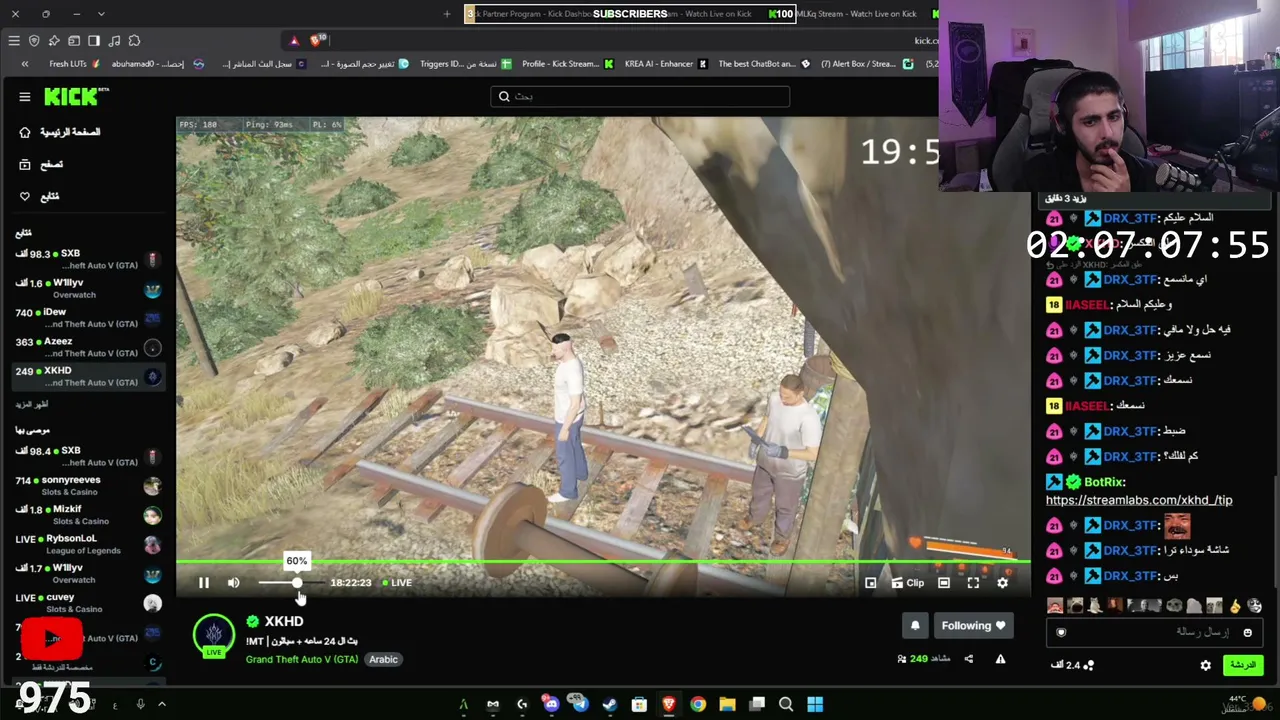Collapse the Kick sidebar hamburger menu

pyautogui.click(x=24, y=97)
